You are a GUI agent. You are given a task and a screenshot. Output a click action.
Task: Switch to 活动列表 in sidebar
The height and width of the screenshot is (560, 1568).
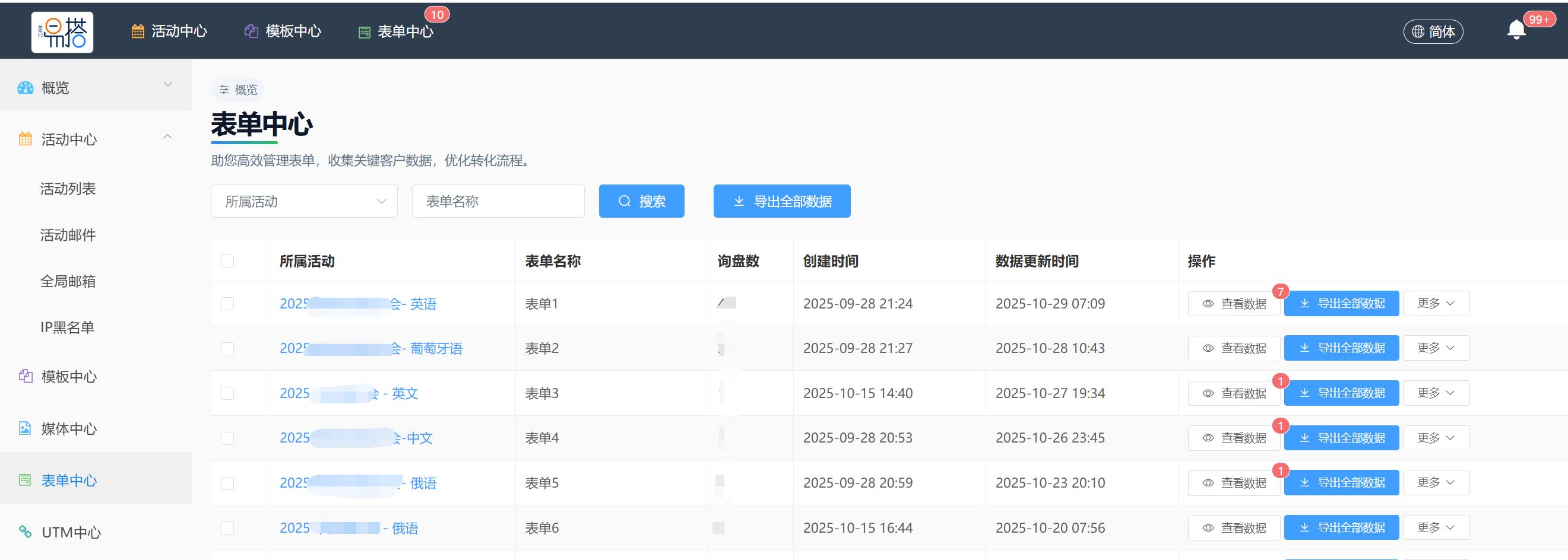coord(68,189)
